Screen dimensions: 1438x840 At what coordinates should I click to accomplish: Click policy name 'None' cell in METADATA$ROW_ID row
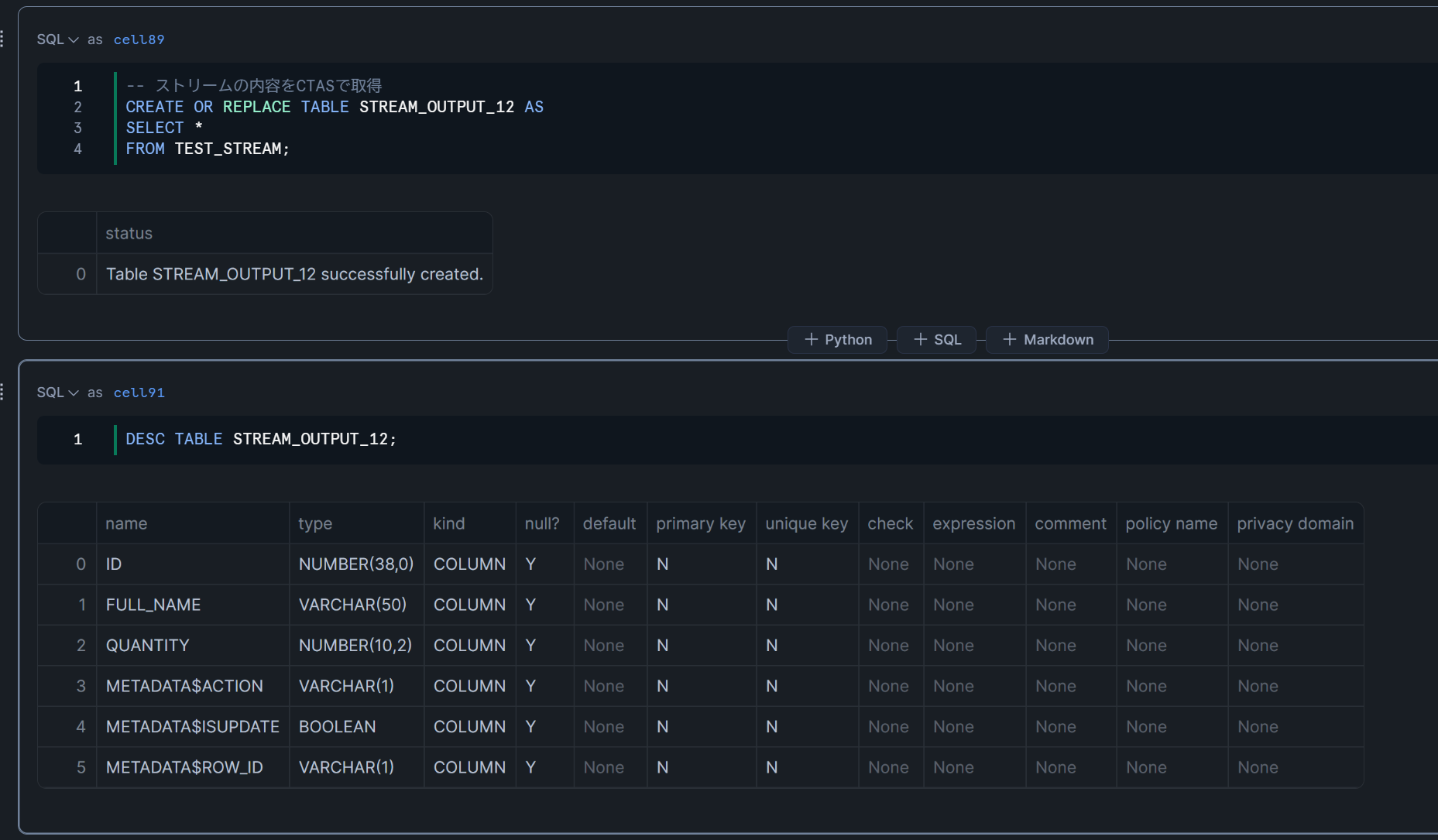tap(1172, 767)
